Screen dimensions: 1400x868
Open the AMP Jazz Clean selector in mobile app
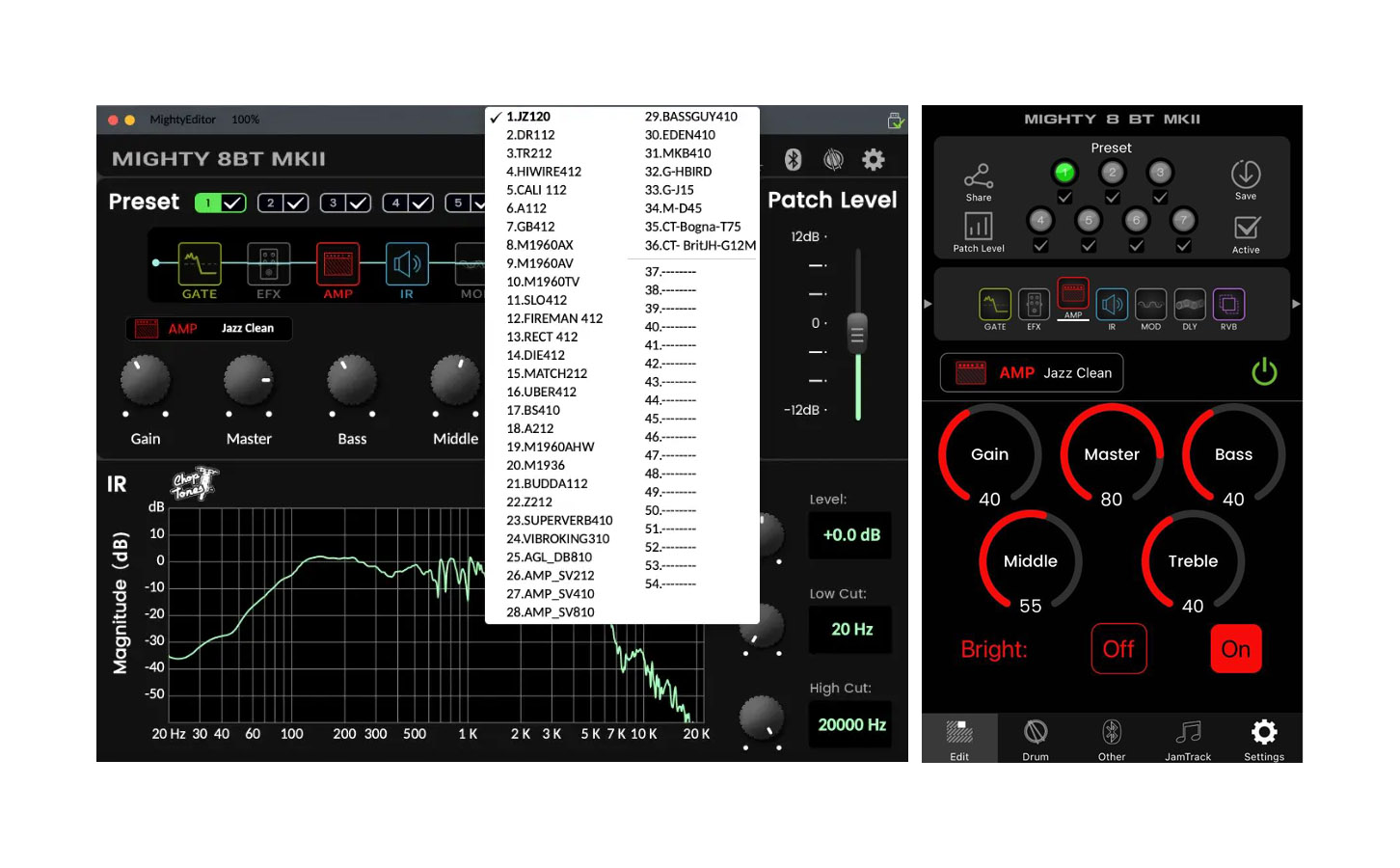pyautogui.click(x=1032, y=373)
